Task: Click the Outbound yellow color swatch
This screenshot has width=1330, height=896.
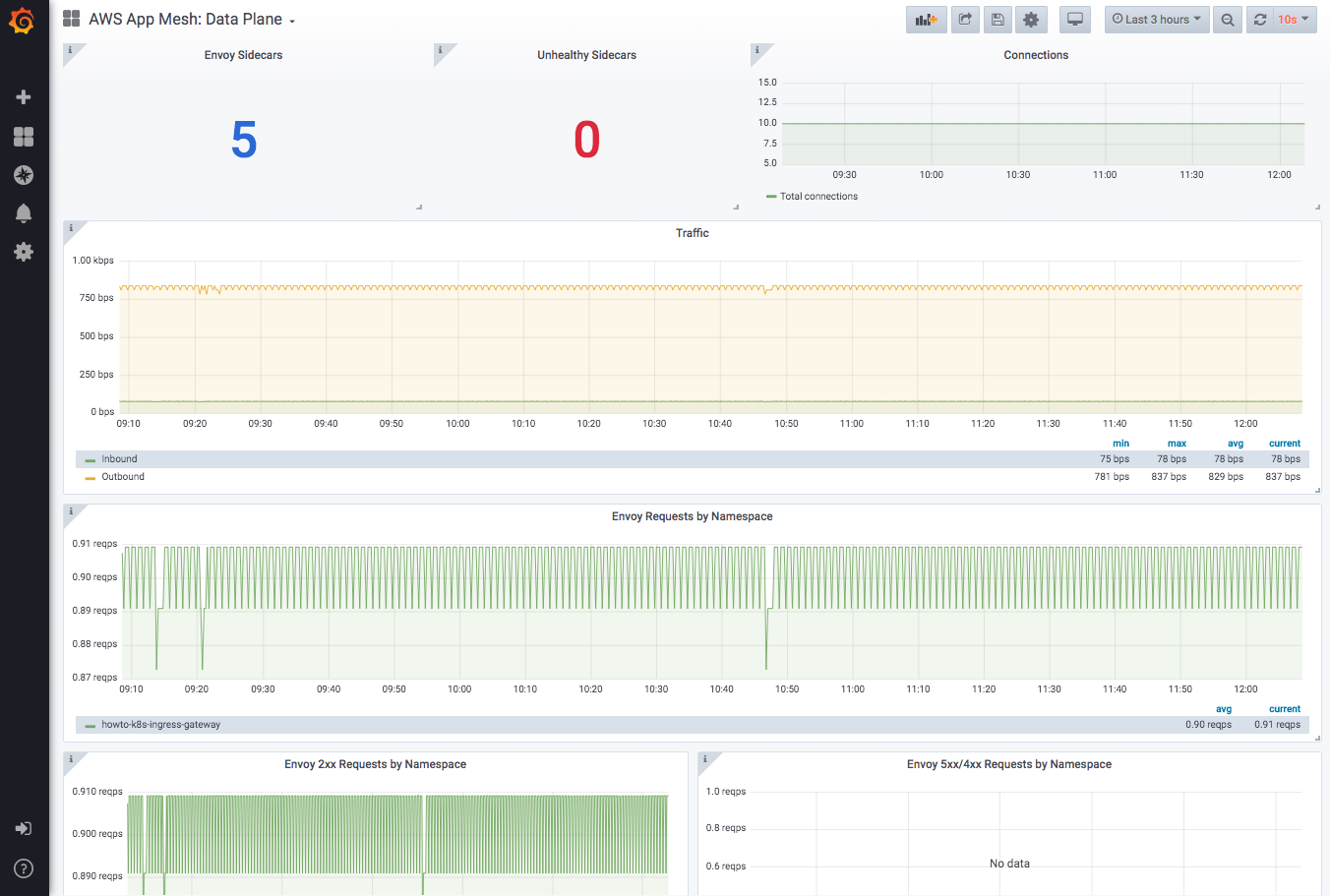Action: [91, 478]
